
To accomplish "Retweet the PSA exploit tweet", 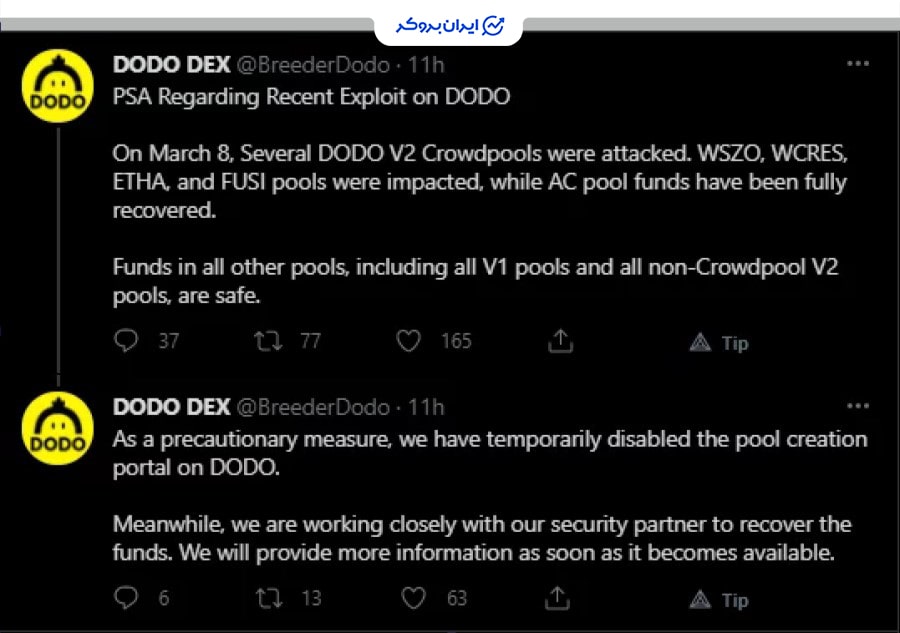I will 269,341.
